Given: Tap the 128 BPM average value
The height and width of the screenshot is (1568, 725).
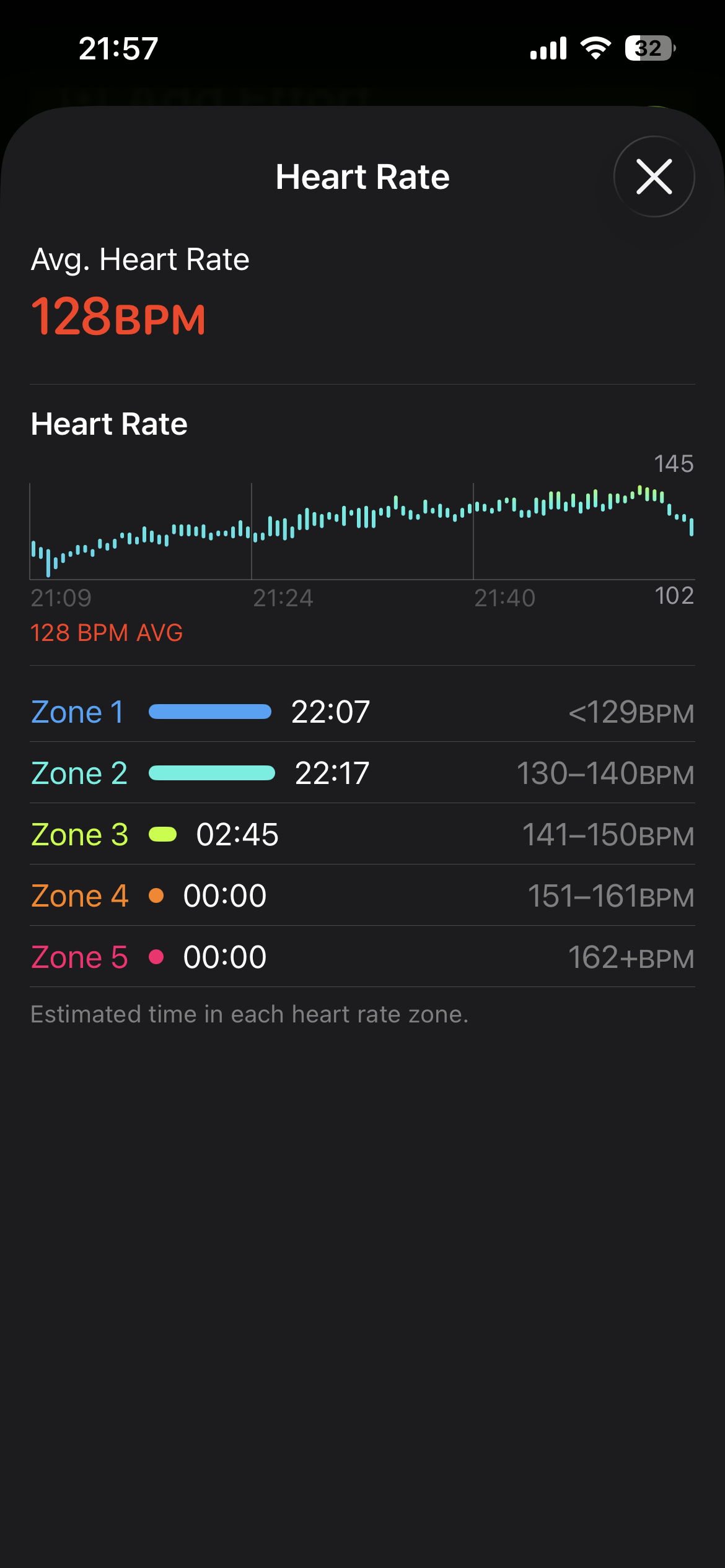Looking at the screenshot, I should tap(118, 316).
